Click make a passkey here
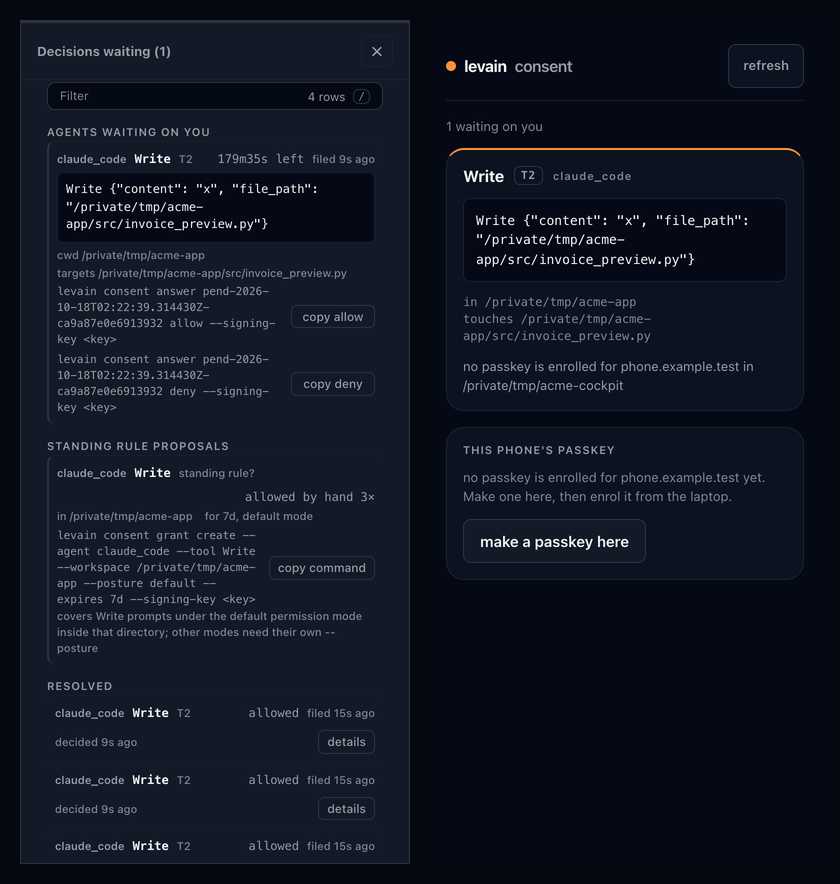Screen dimensions: 840x884 tap(554, 541)
